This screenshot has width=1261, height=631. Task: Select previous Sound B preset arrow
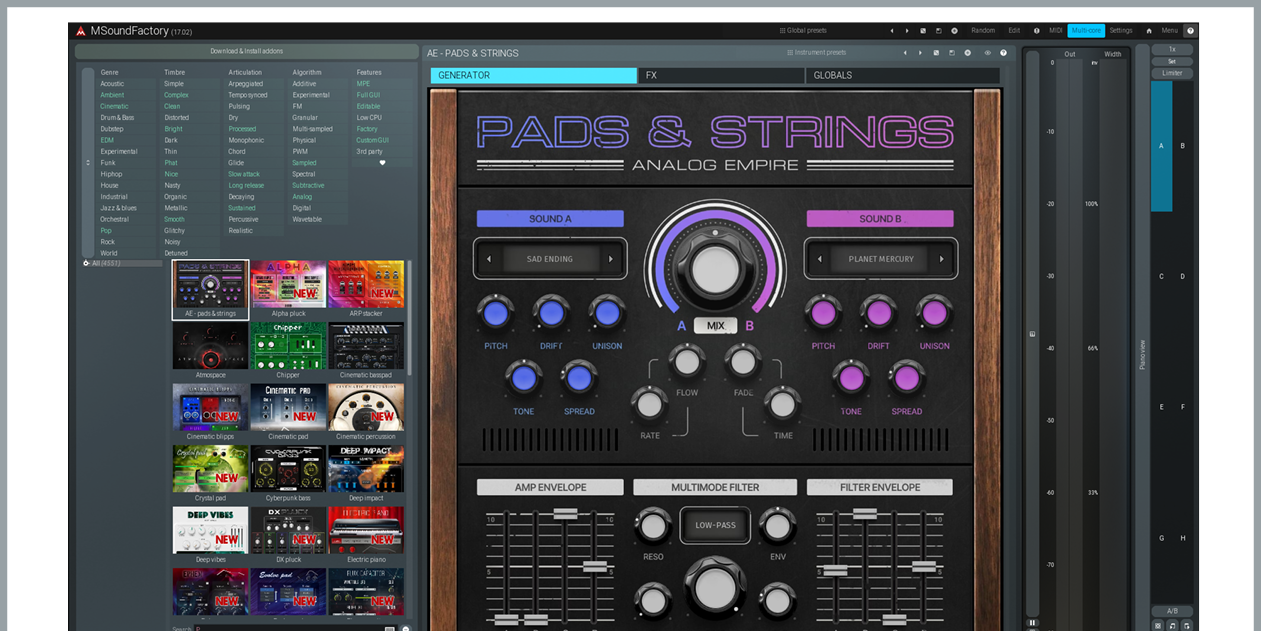pyautogui.click(x=820, y=259)
